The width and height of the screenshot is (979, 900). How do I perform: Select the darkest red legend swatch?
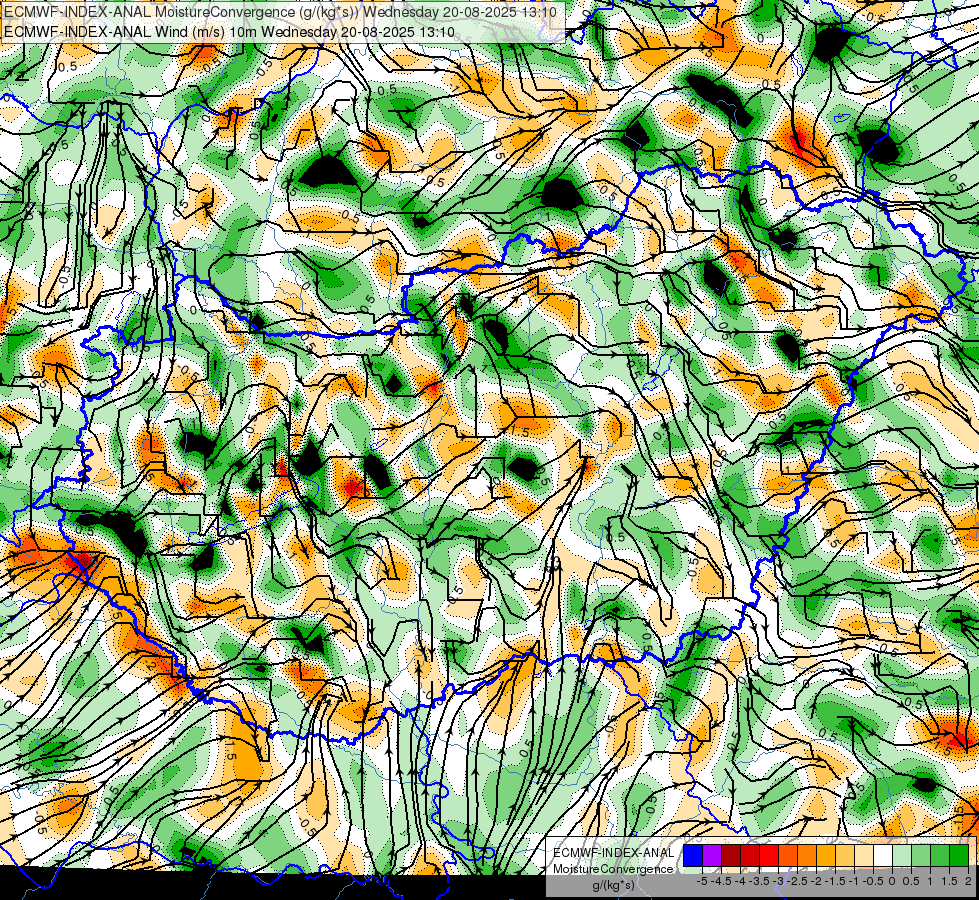point(731,856)
